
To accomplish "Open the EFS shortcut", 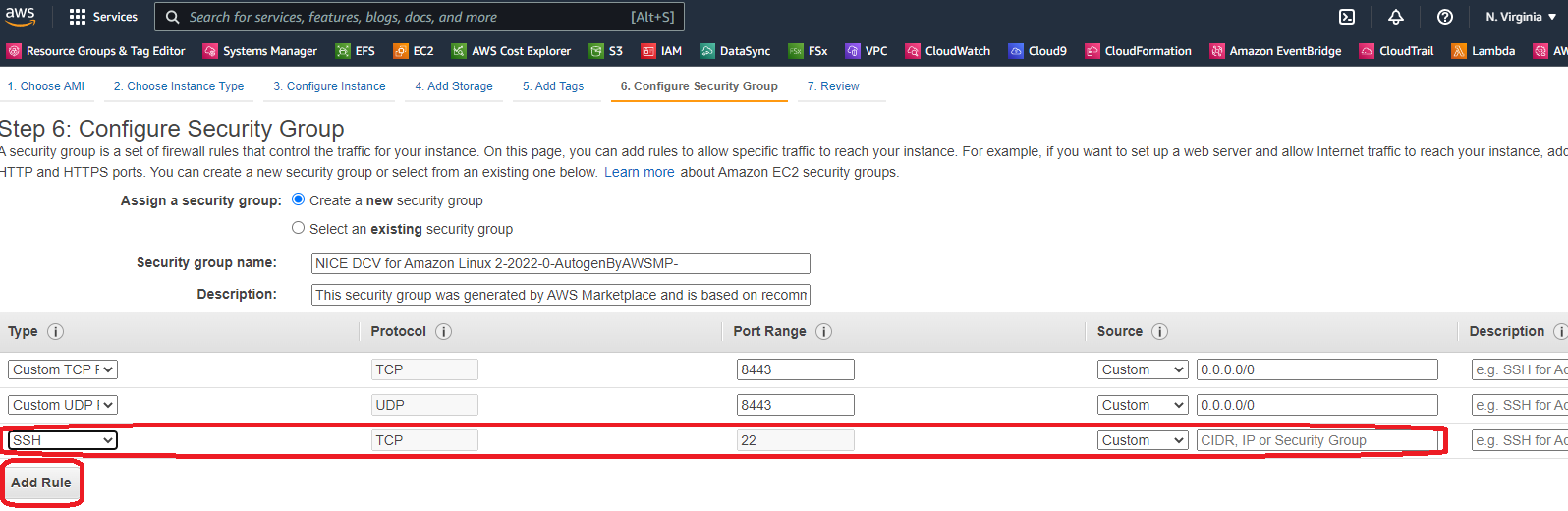I will click(356, 51).
